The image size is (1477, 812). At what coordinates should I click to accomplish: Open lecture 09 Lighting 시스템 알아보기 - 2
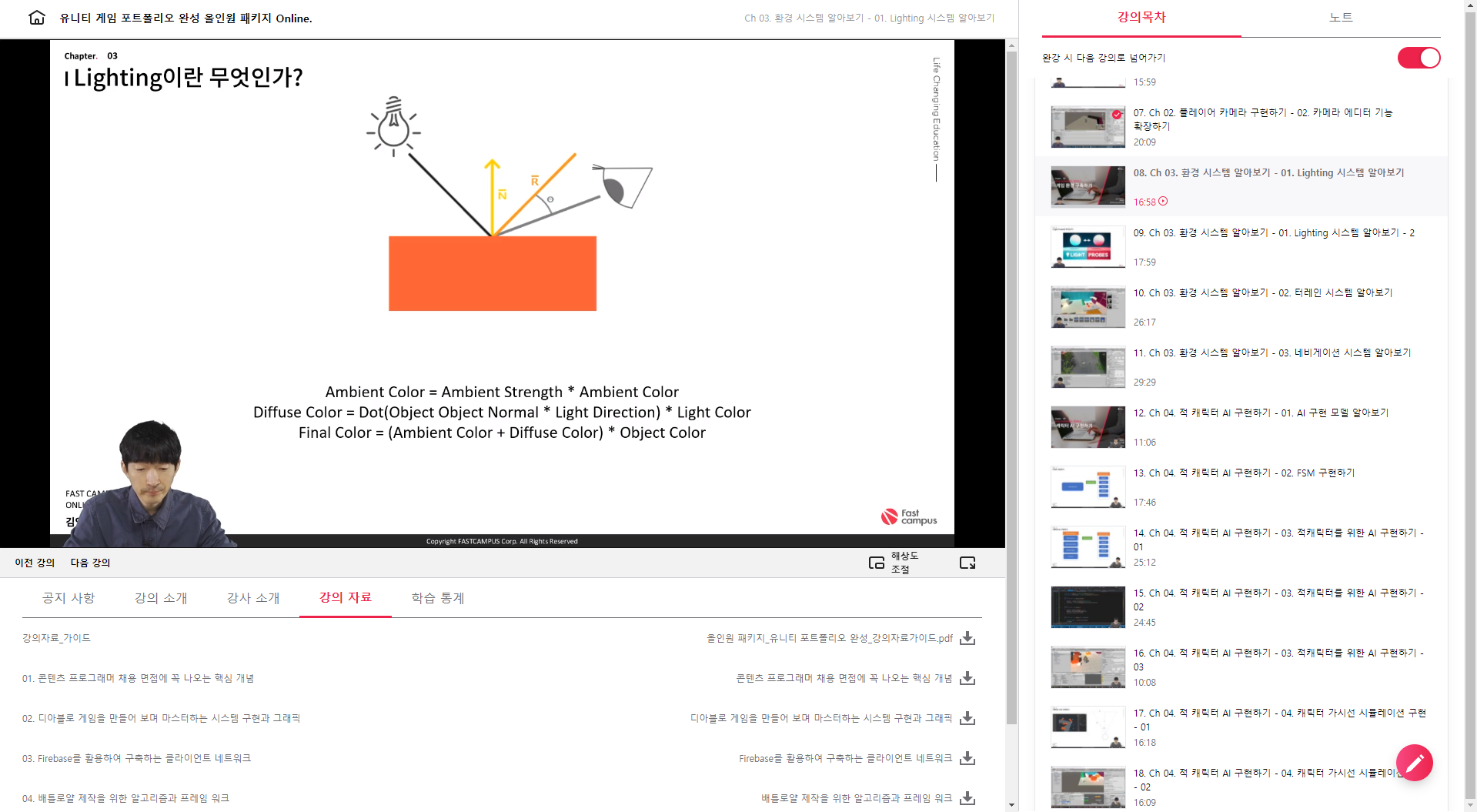(x=1241, y=247)
